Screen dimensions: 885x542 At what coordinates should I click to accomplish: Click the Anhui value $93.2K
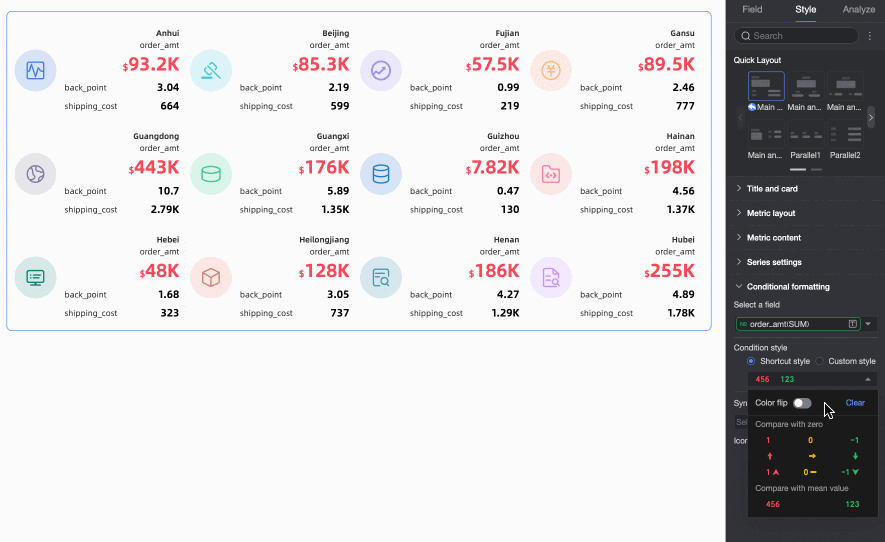[151, 64]
